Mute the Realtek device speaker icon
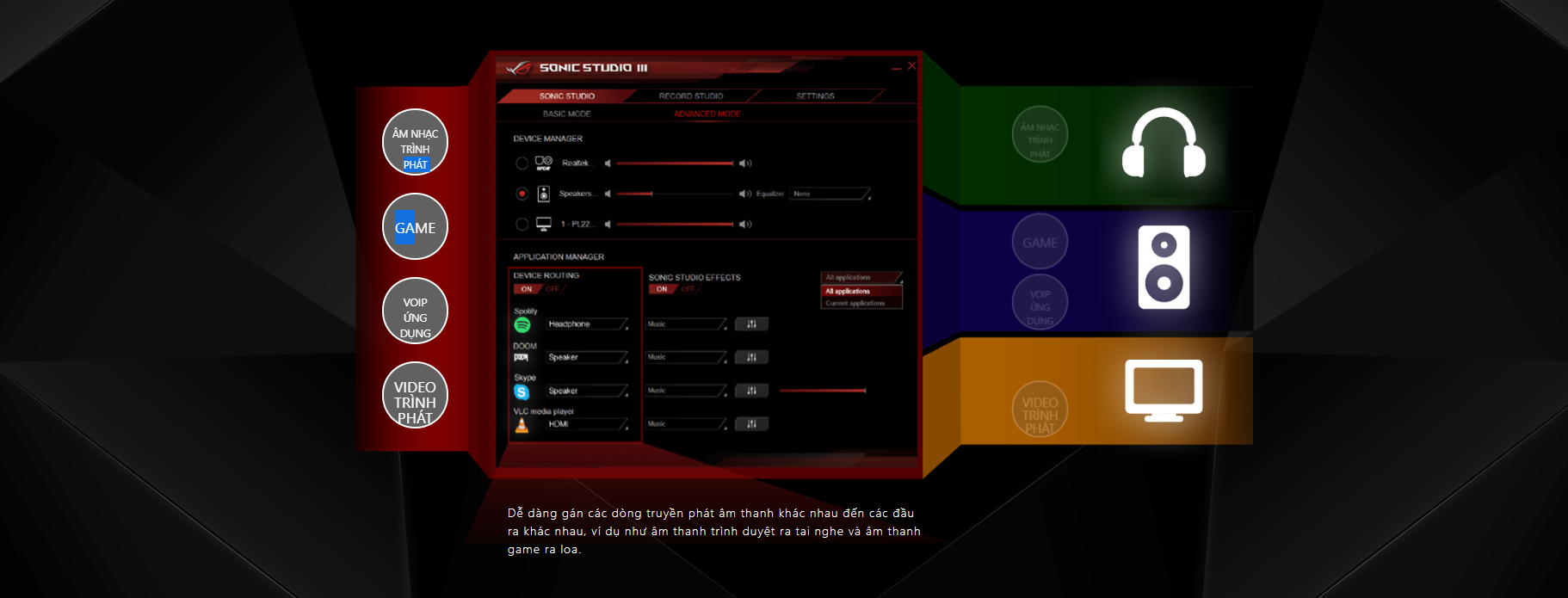1568x598 pixels. coord(608,163)
